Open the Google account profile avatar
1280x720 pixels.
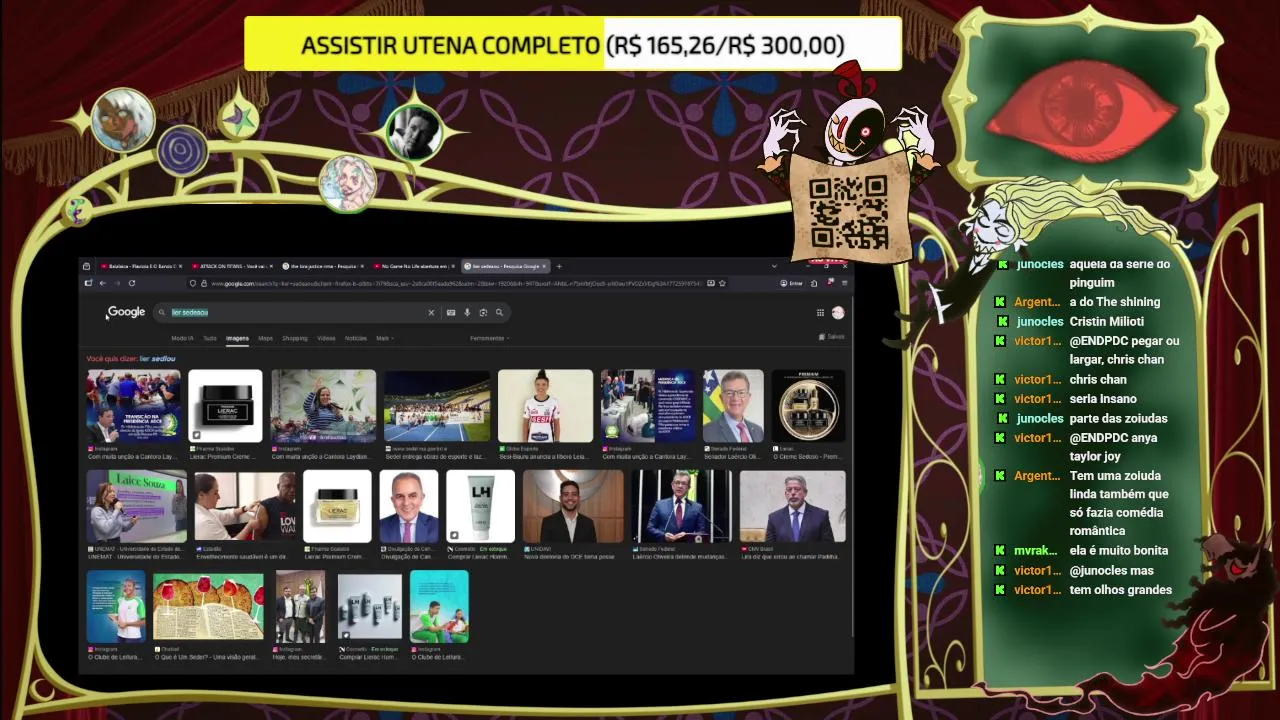(x=838, y=312)
